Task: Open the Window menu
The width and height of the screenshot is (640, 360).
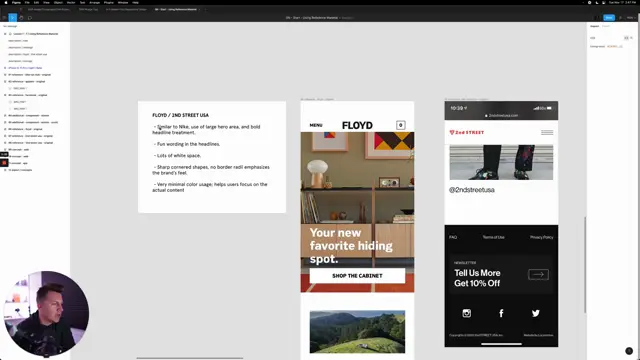Action: pyautogui.click(x=123, y=2)
